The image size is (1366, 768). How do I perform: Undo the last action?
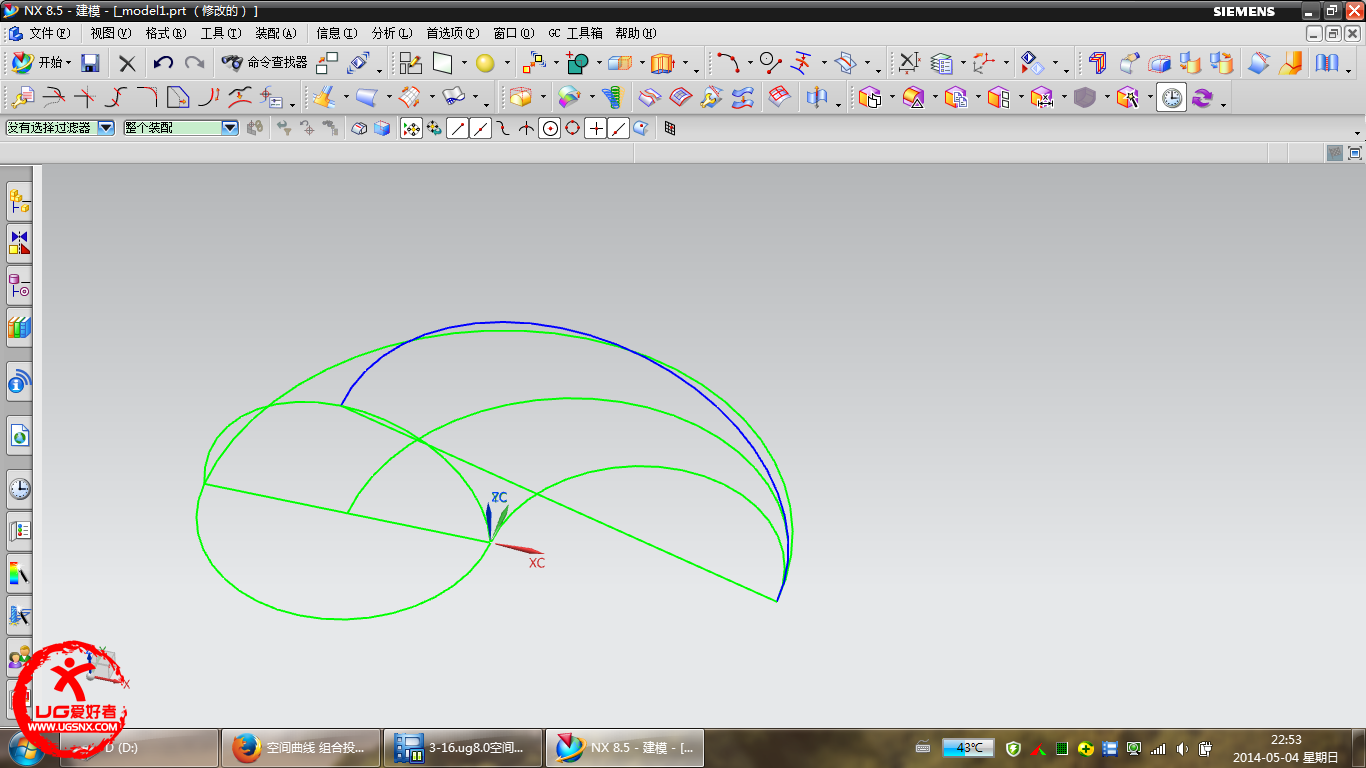tap(163, 63)
